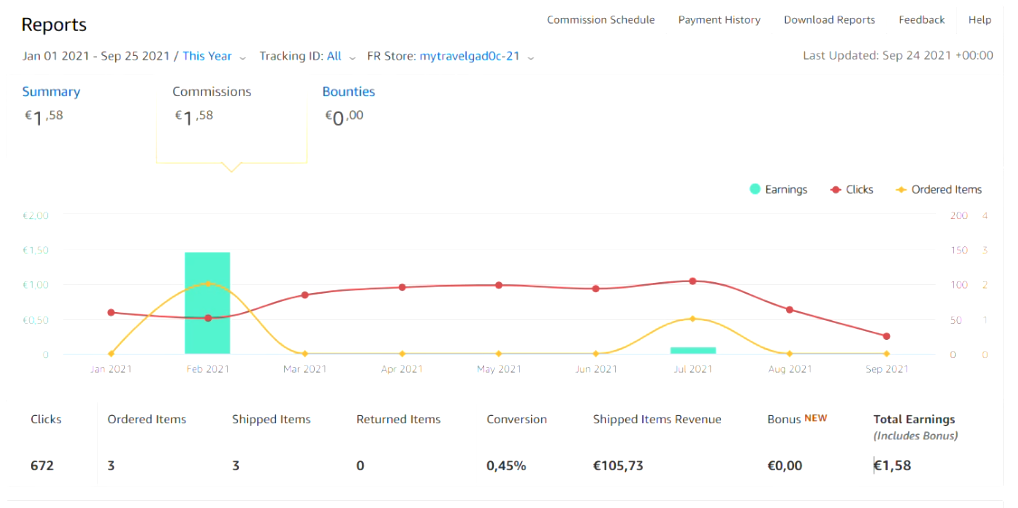Screen dimensions: 1018x508
Task: Open the Commission Schedule link
Action: pos(601,20)
